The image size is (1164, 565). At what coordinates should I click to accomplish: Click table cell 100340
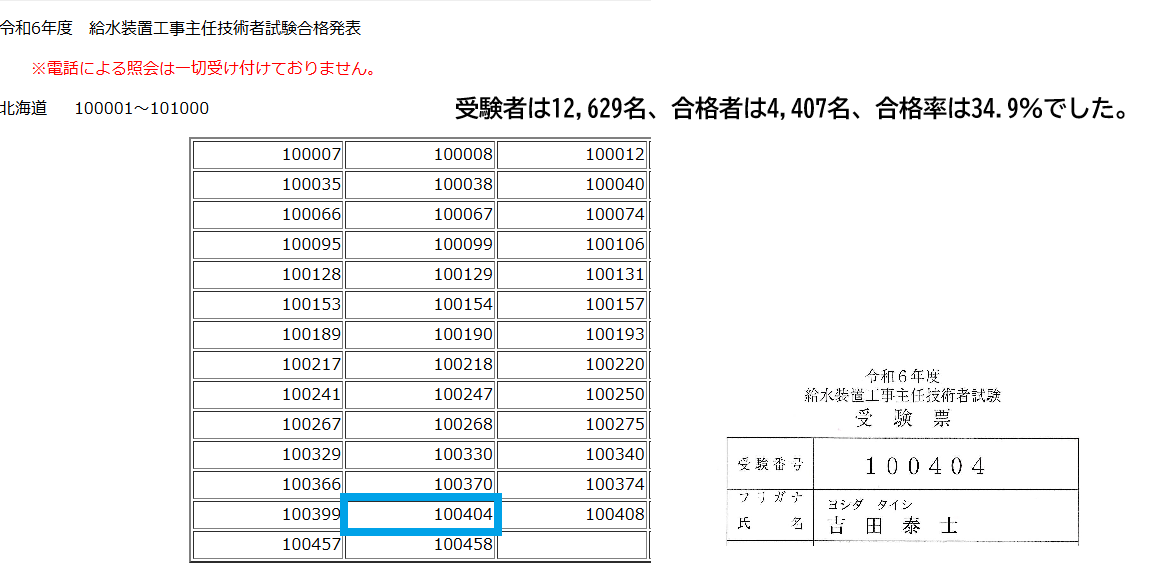(x=572, y=454)
